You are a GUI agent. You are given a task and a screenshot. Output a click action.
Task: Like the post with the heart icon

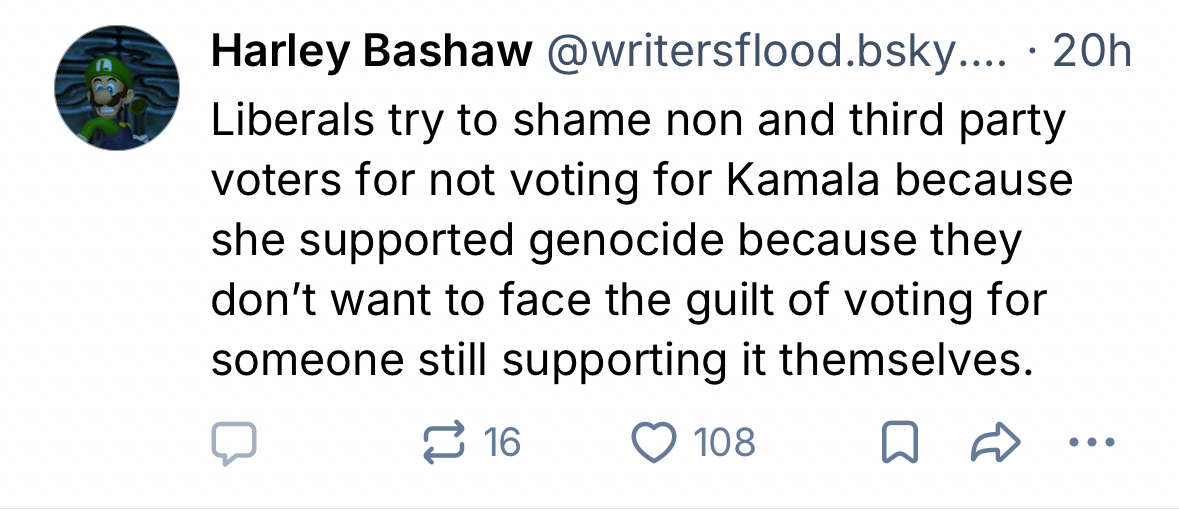point(654,442)
